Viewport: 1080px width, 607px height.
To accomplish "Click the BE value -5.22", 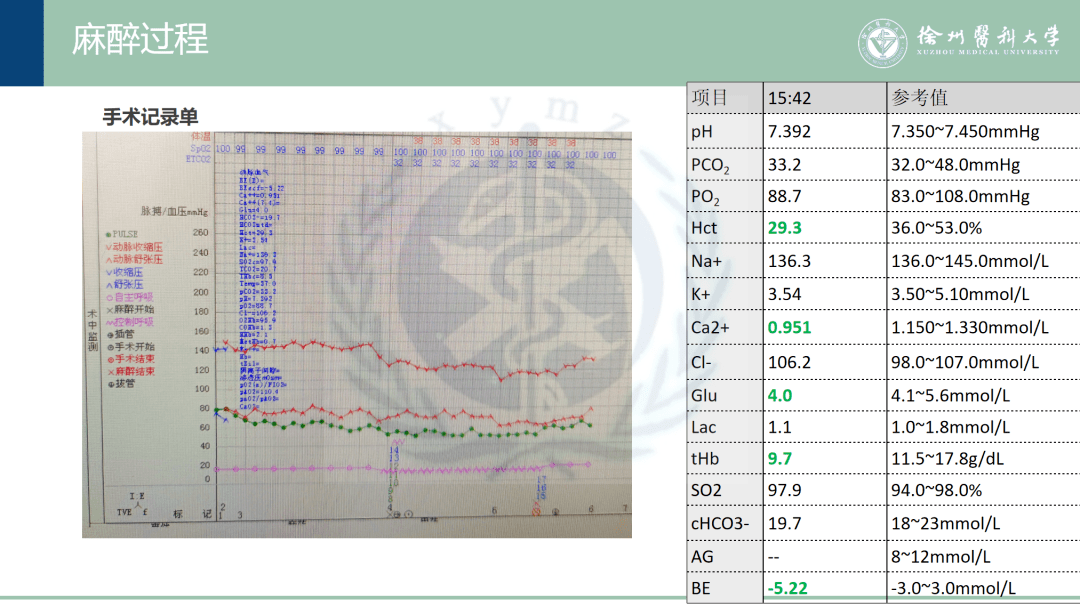I will (788, 588).
